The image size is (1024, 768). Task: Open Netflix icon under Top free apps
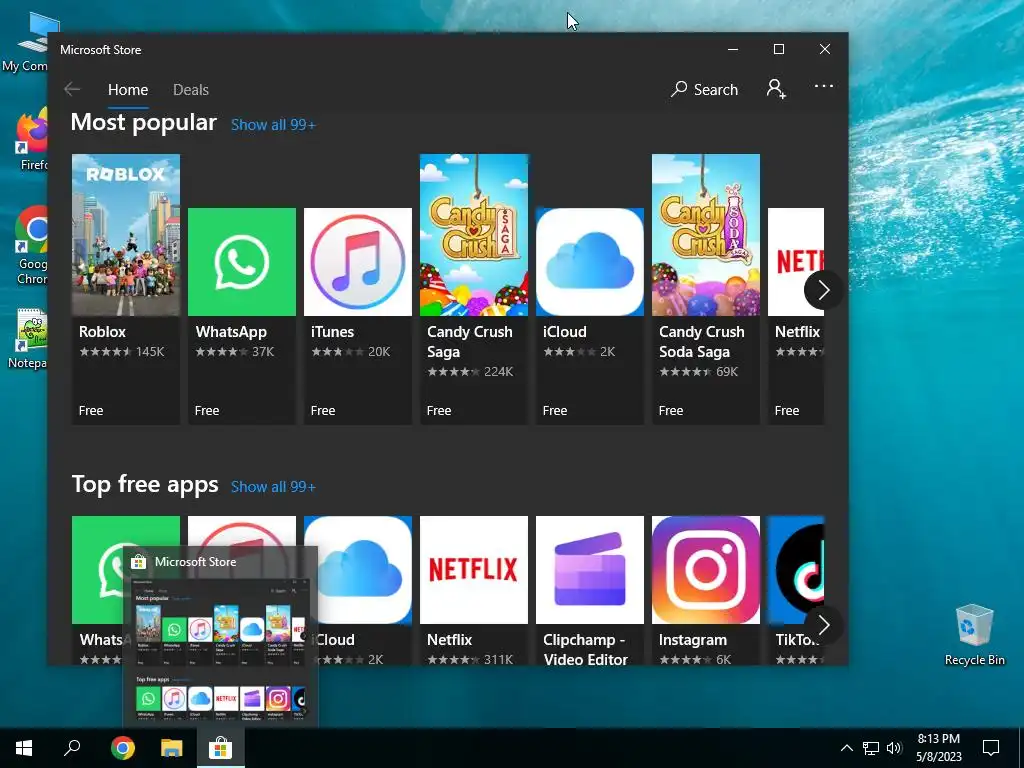[x=473, y=569]
